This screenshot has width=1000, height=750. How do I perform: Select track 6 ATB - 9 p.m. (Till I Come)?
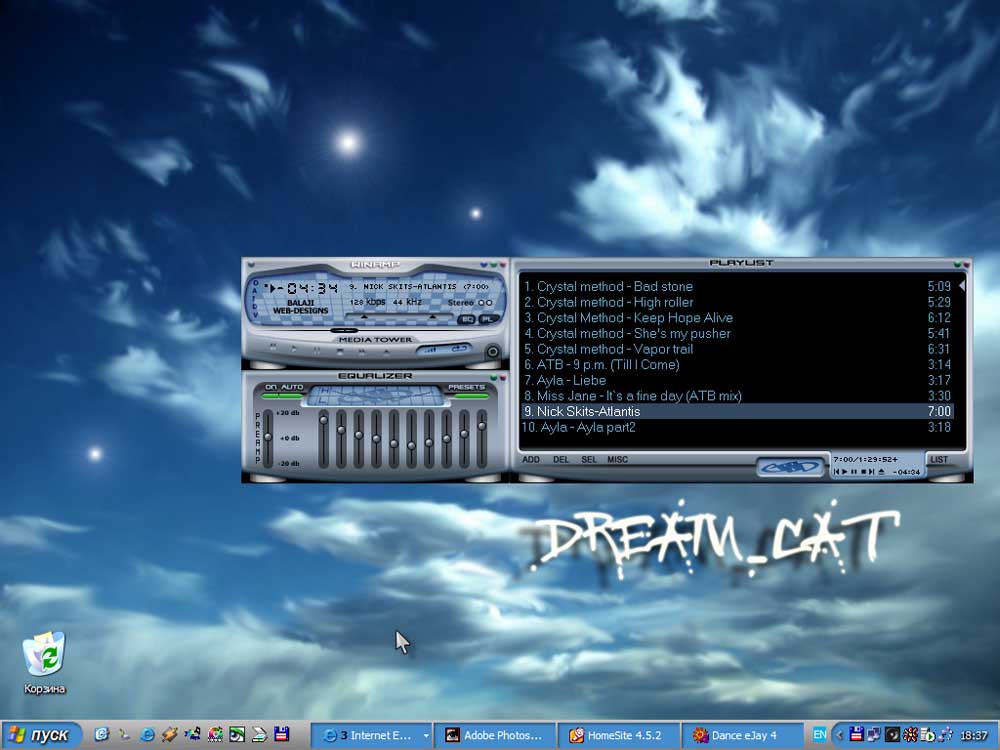point(737,365)
